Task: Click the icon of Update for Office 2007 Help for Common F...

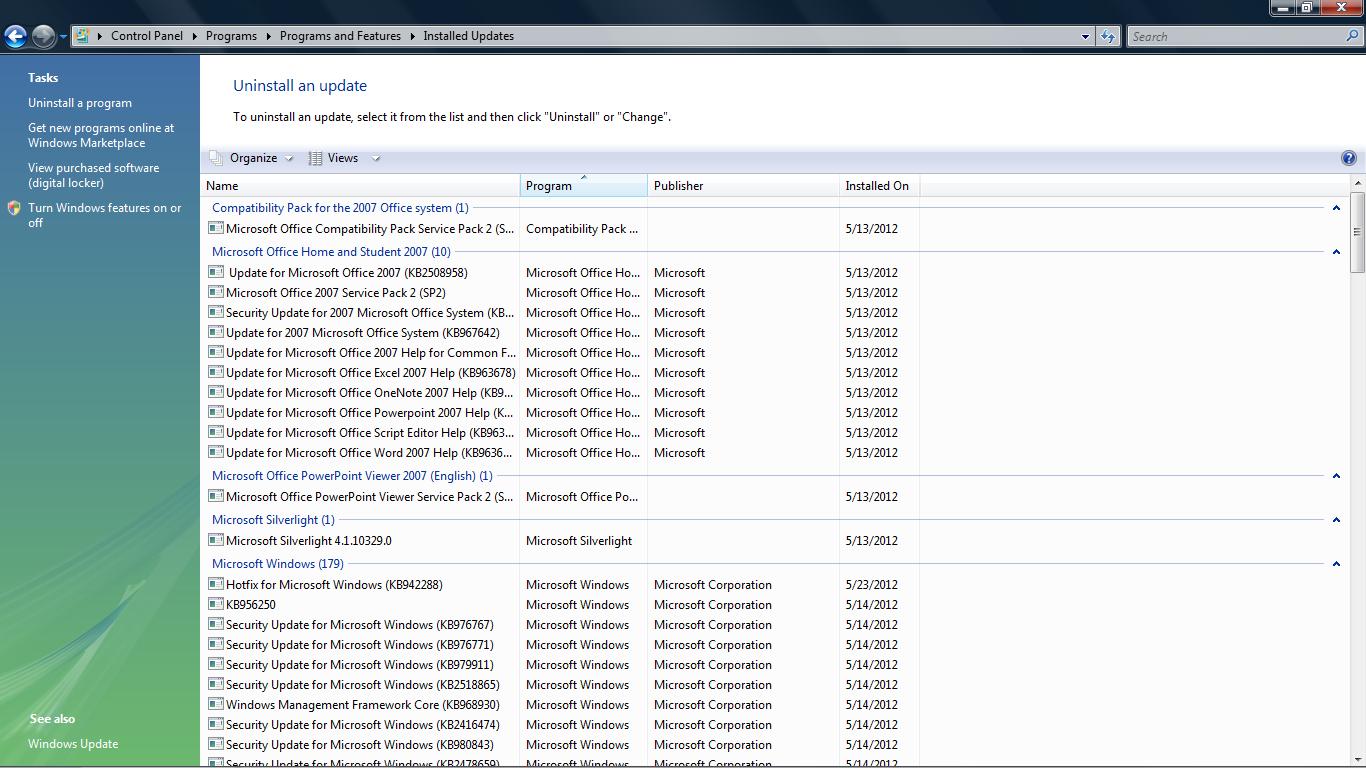Action: point(215,352)
